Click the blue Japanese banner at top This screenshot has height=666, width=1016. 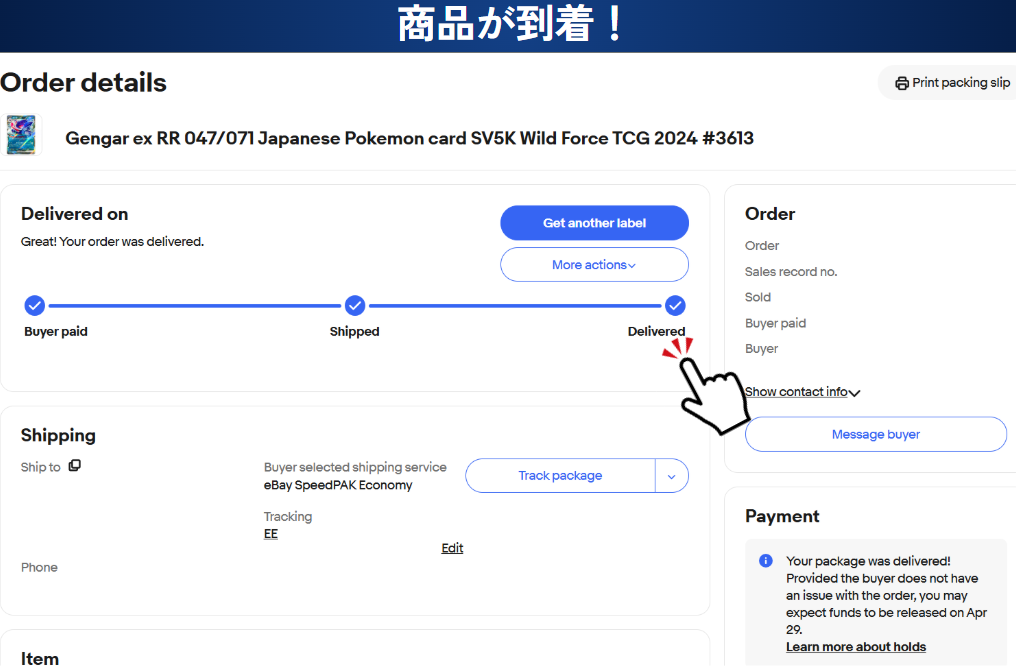508,26
